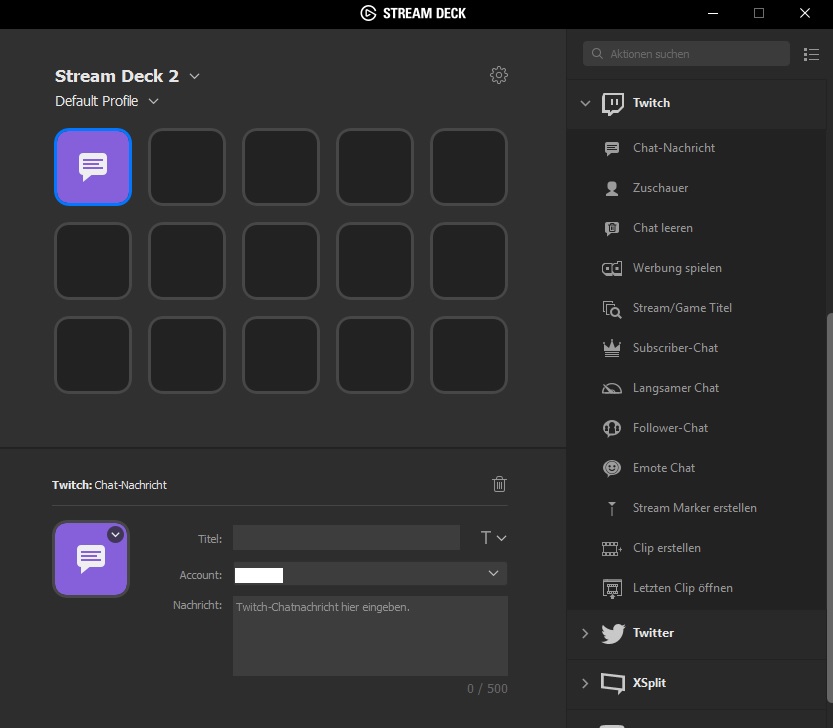
Task: Click the Emote Chat smiley icon
Action: click(x=612, y=468)
